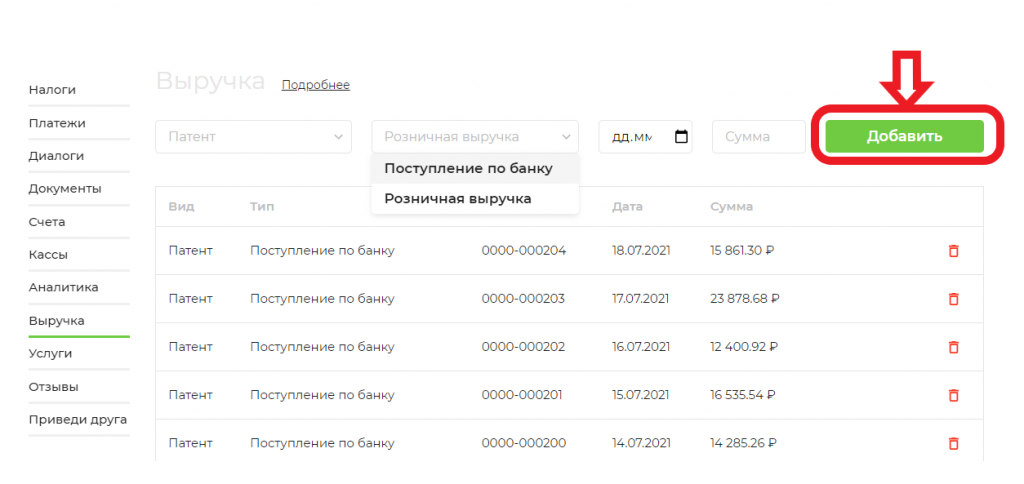This screenshot has height=484, width=1024.
Task: Go to Налоги section
Action: pyautogui.click(x=52, y=90)
